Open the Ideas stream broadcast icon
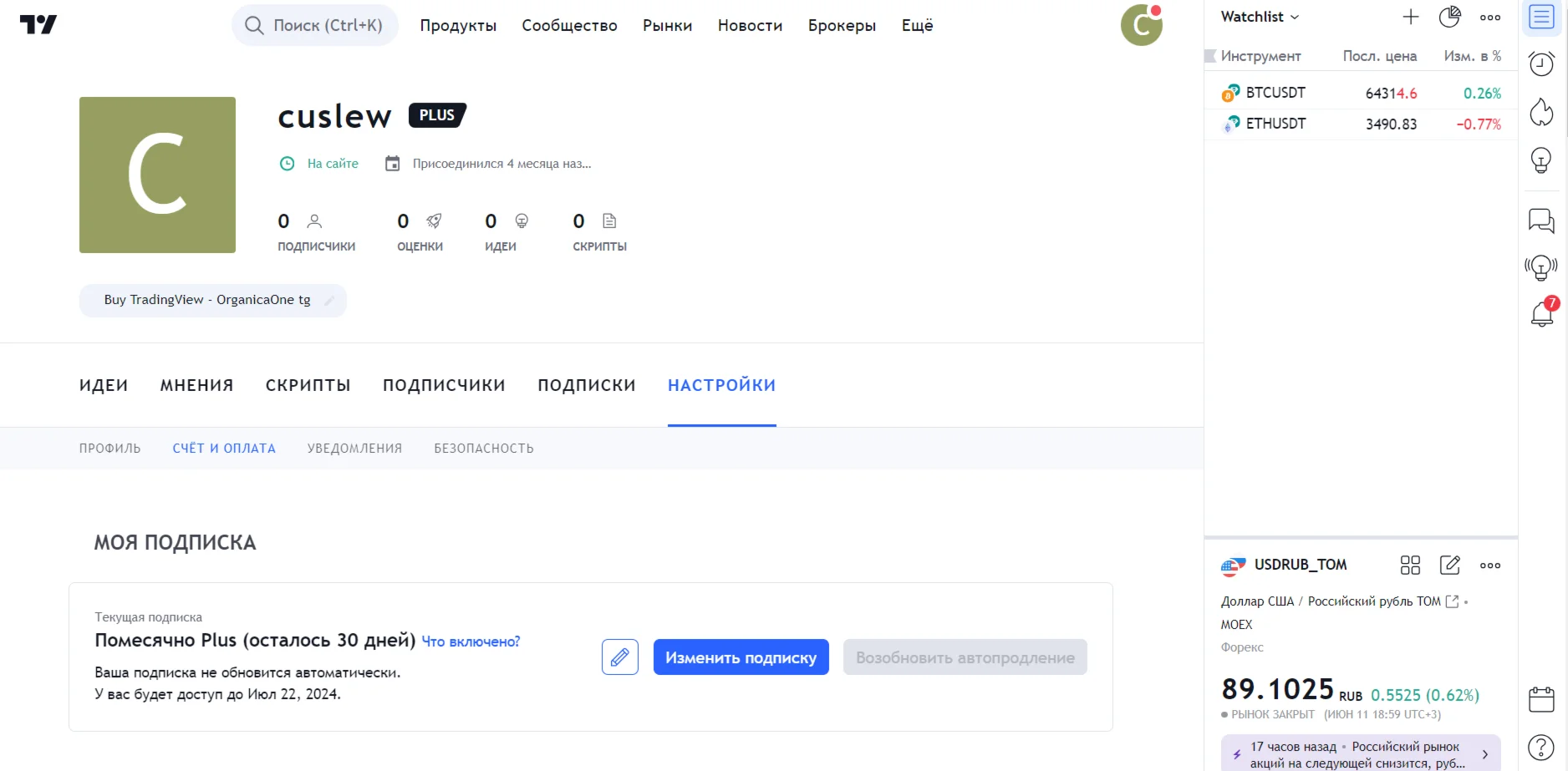 click(x=1542, y=267)
